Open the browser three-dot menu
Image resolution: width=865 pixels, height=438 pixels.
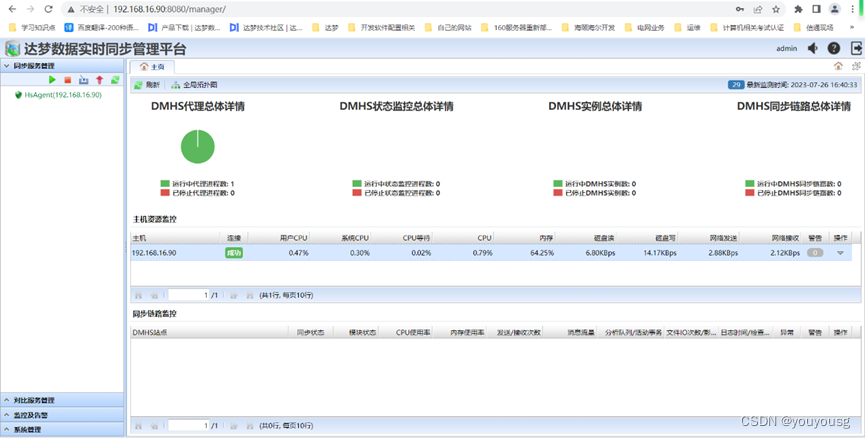(853, 9)
